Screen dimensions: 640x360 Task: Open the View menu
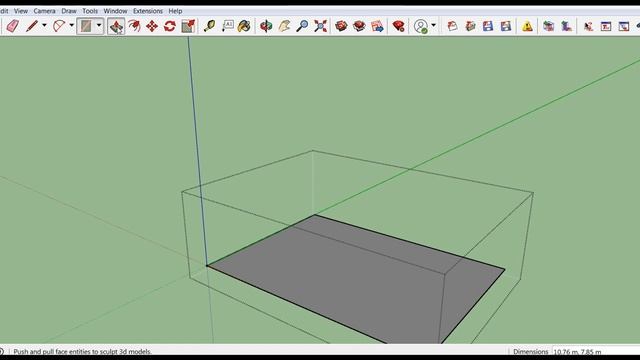click(21, 11)
